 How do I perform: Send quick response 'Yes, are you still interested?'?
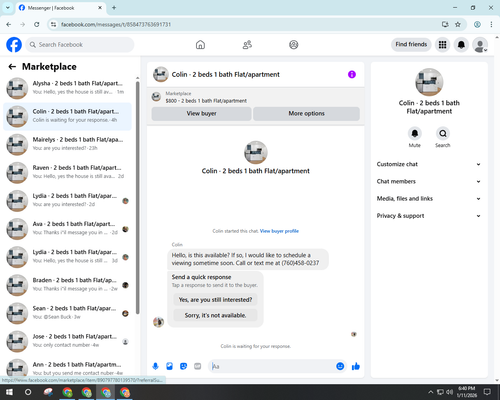coord(215,300)
